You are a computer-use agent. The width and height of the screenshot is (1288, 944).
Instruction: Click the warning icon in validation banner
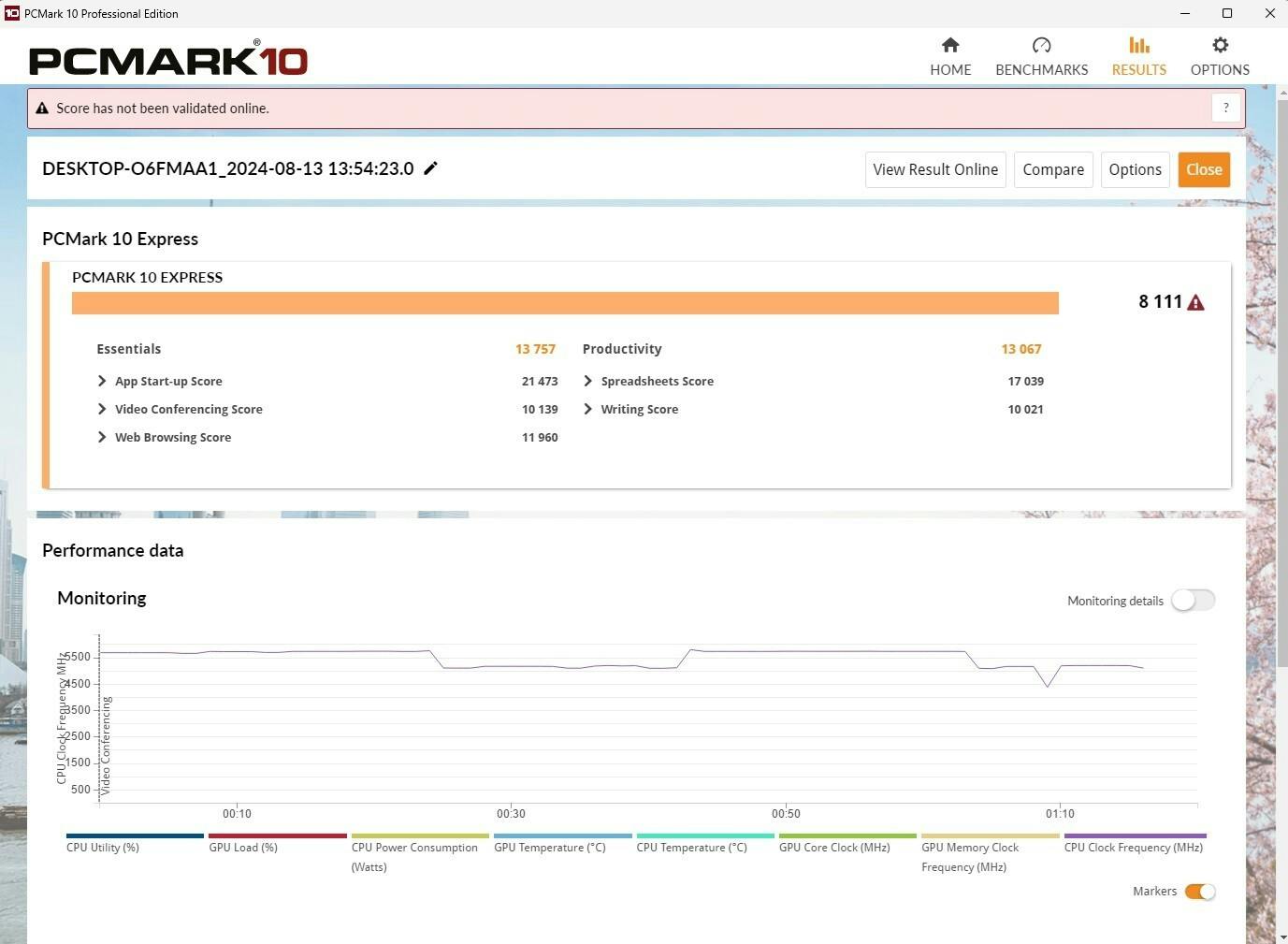coord(42,109)
